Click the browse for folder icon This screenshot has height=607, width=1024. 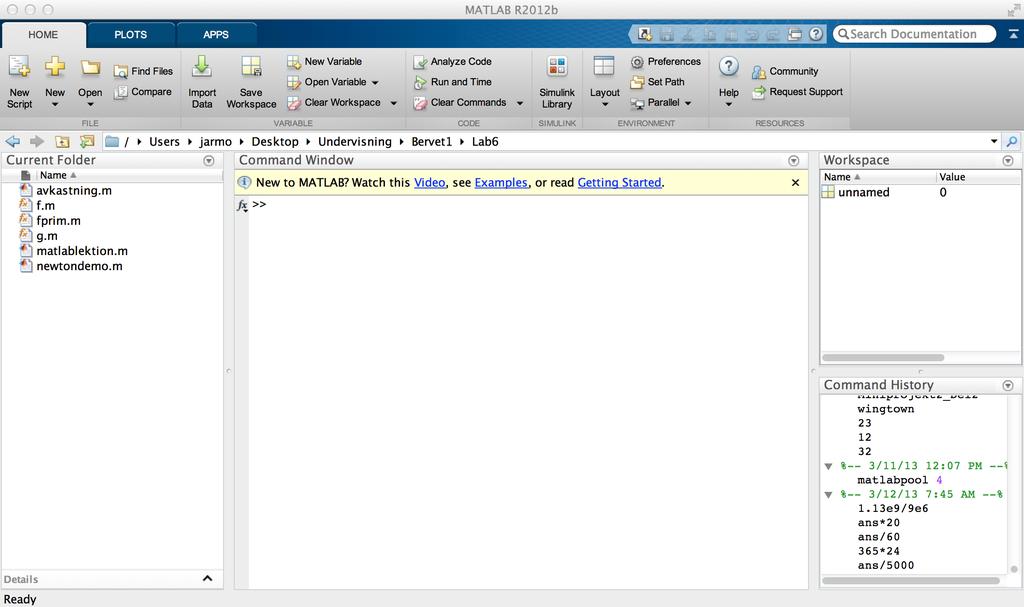pyautogui.click(x=87, y=141)
